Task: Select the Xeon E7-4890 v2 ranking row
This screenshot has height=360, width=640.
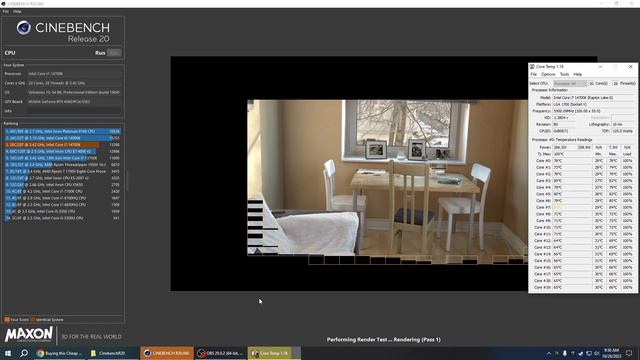Action: coord(62,151)
